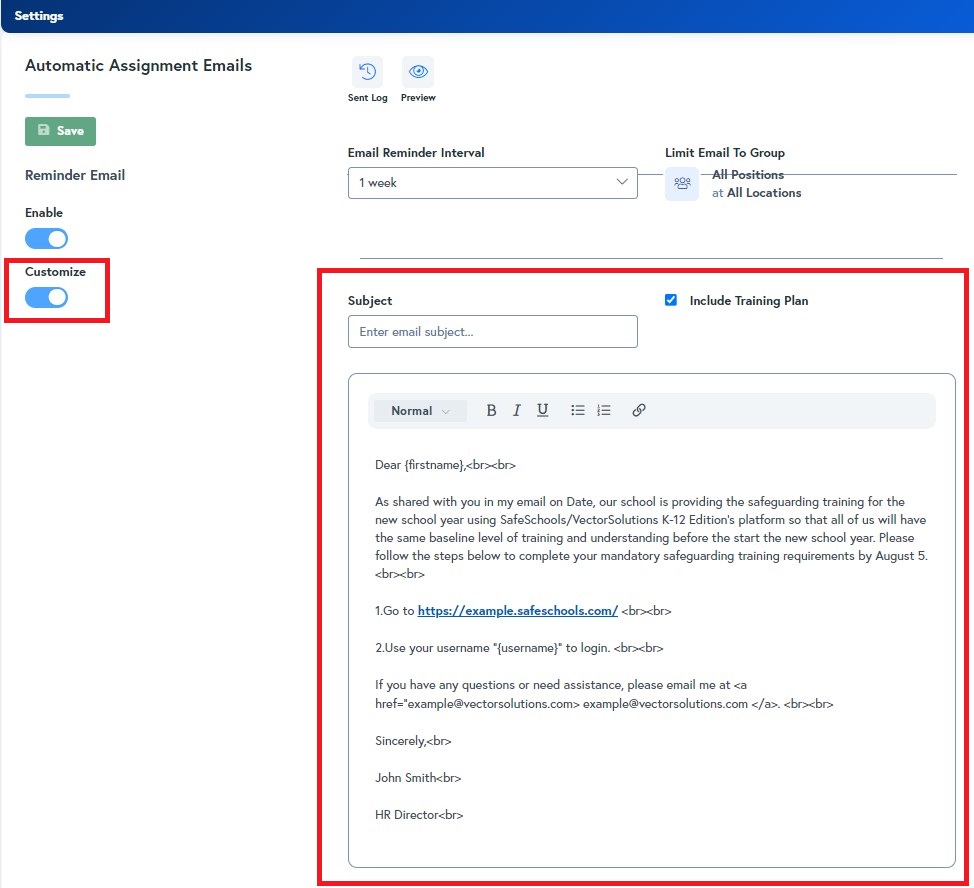Click All Locations group text
The height and width of the screenshot is (888, 974).
tap(763, 193)
